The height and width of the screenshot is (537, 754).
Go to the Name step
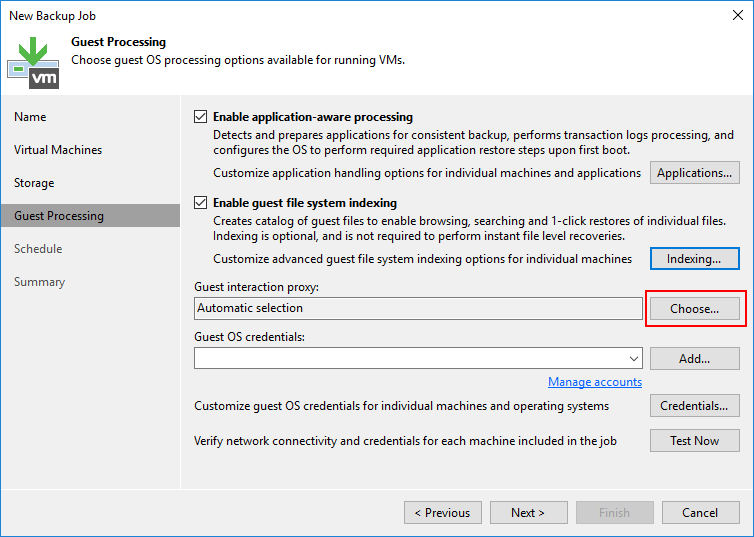tap(30, 117)
